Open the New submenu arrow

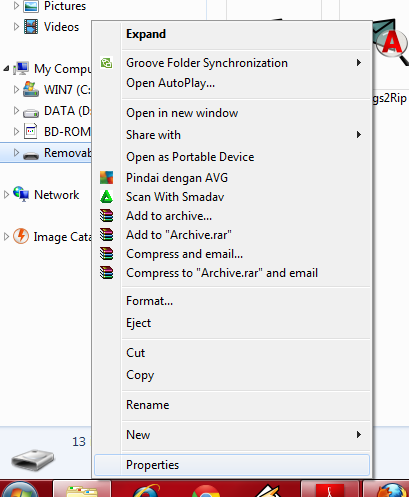(359, 434)
